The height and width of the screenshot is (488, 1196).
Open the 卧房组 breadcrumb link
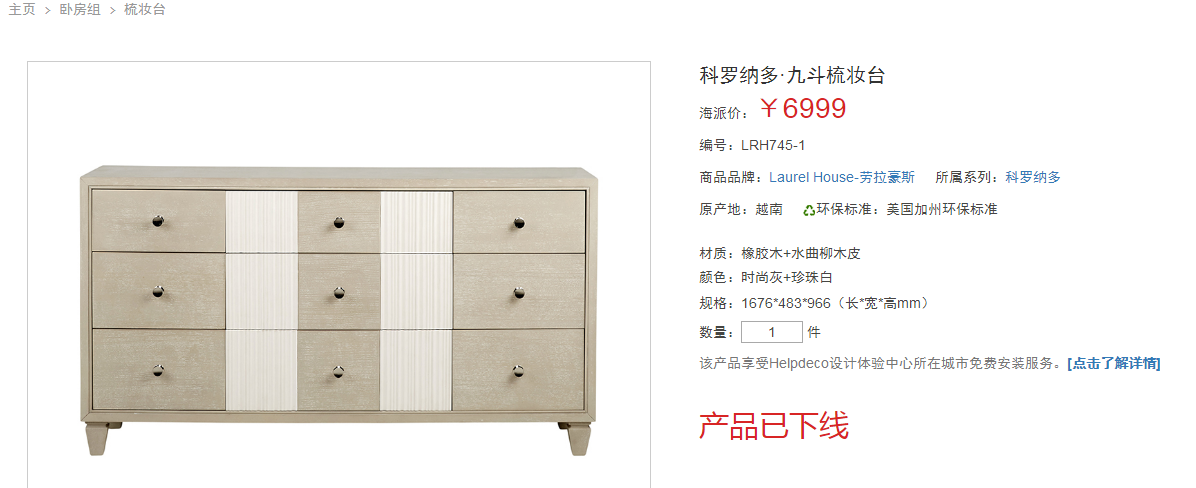[x=80, y=10]
